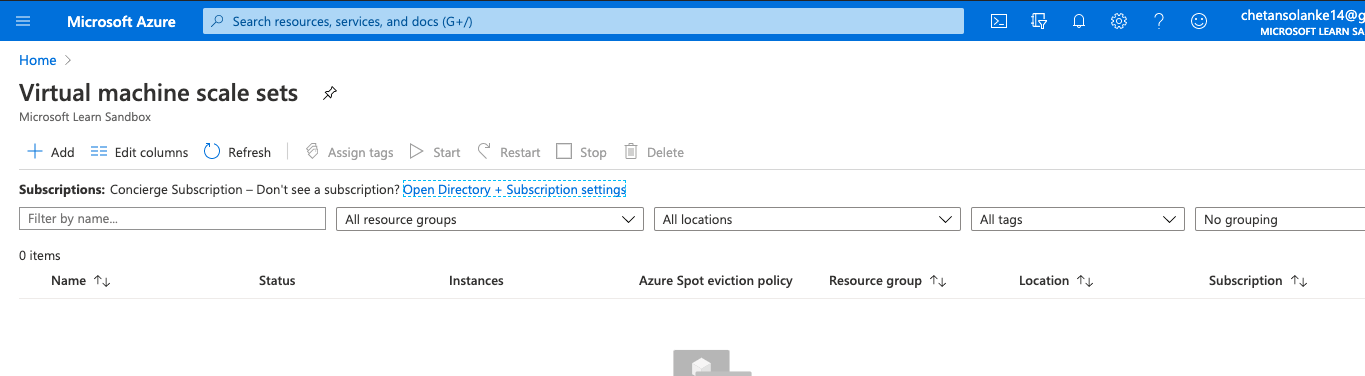Open Directory + Subscription settings link
Screen dimensions: 1365x376
click(514, 189)
